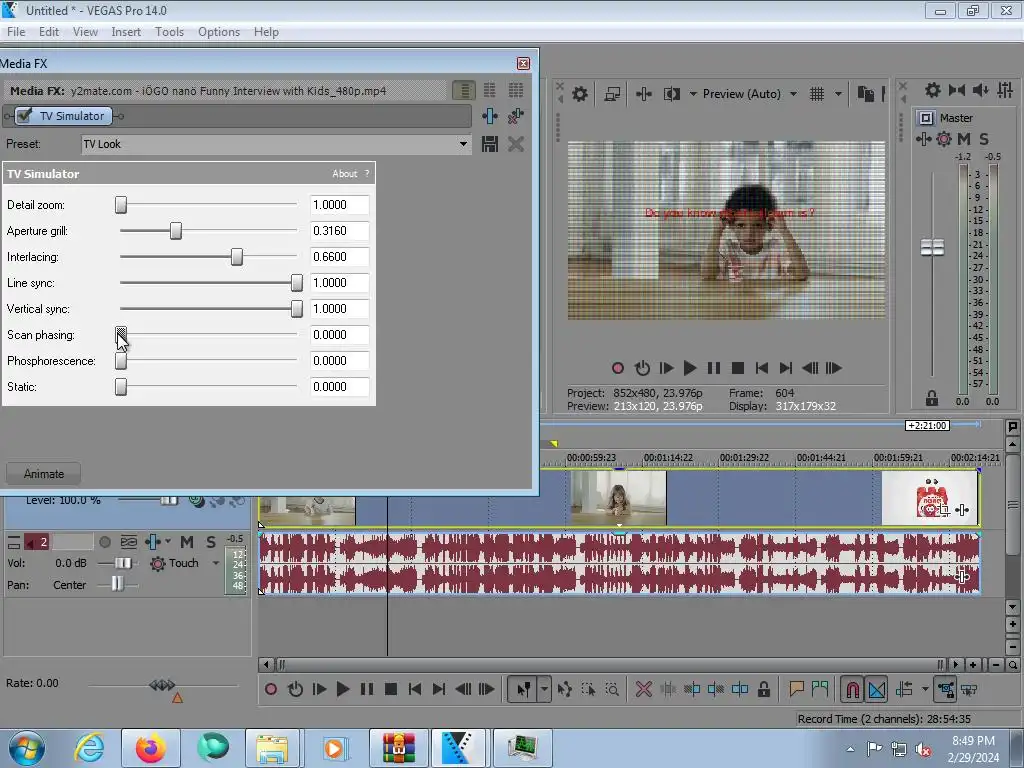Open Firefox from the taskbar
Image resolution: width=1024 pixels, height=768 pixels.
point(151,748)
